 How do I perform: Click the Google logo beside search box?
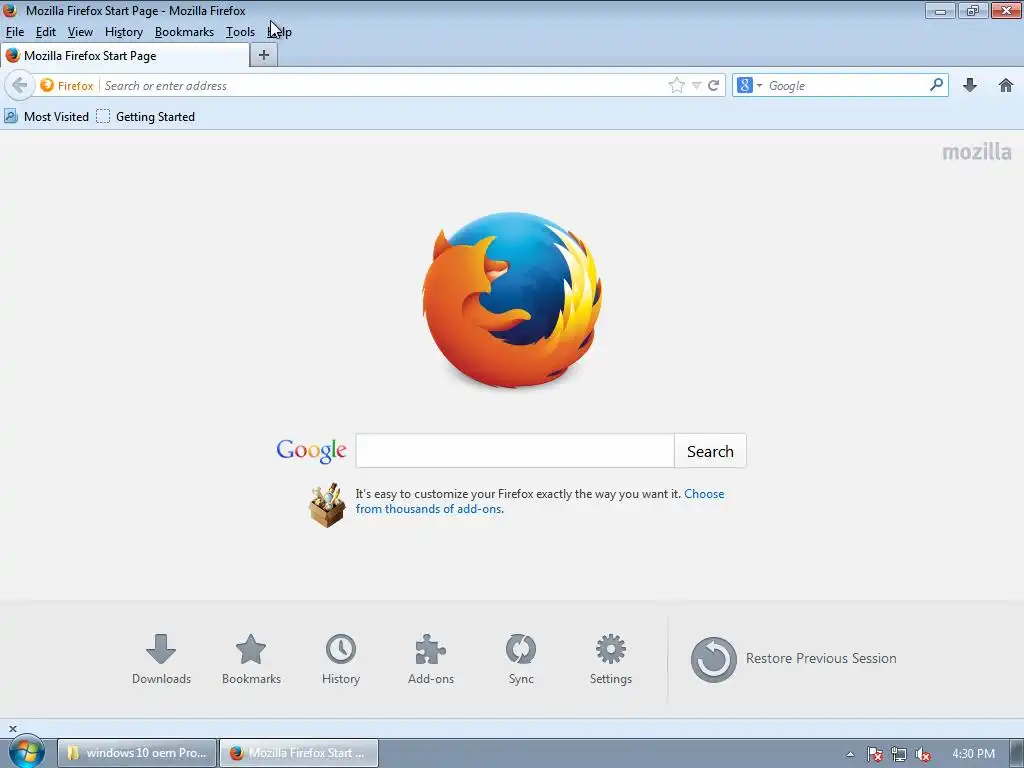tap(312, 451)
